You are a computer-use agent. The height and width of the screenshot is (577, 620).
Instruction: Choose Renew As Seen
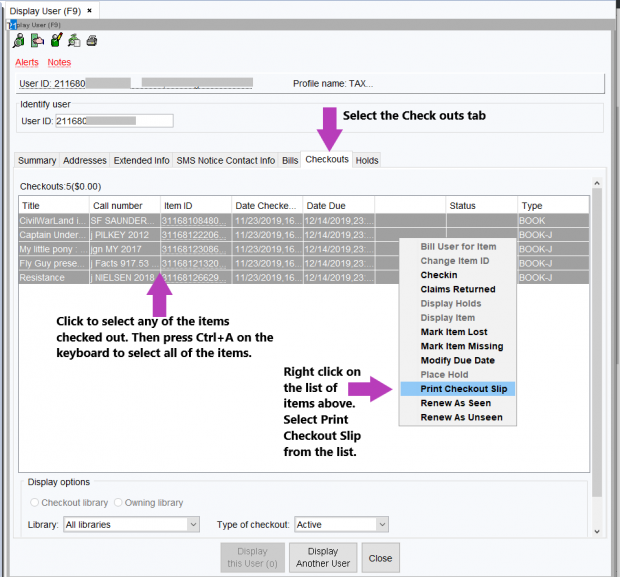[456, 403]
